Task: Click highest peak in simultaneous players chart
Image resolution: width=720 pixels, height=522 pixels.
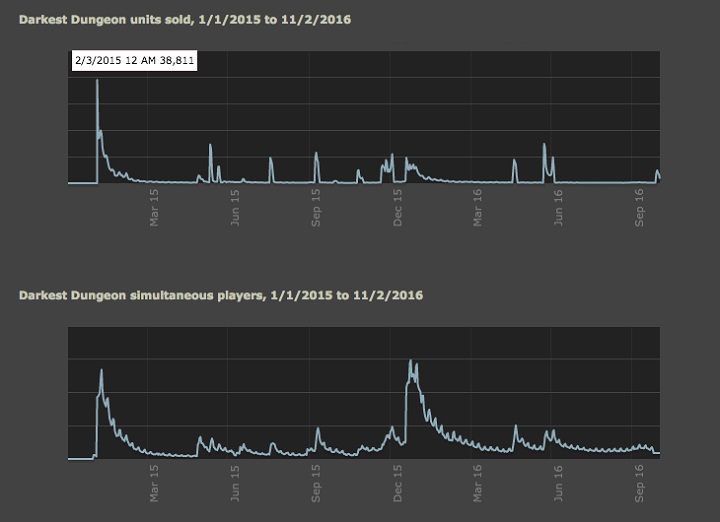Action: [x=411, y=362]
